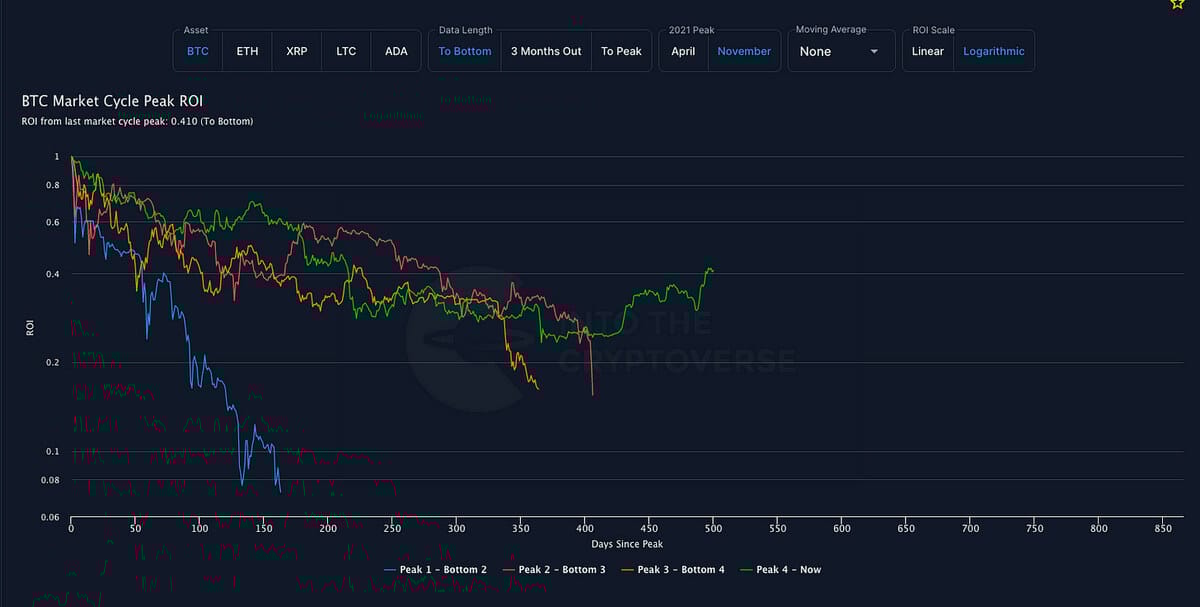
Task: Click bottom of yellow Peak 3 line
Action: pos(538,388)
